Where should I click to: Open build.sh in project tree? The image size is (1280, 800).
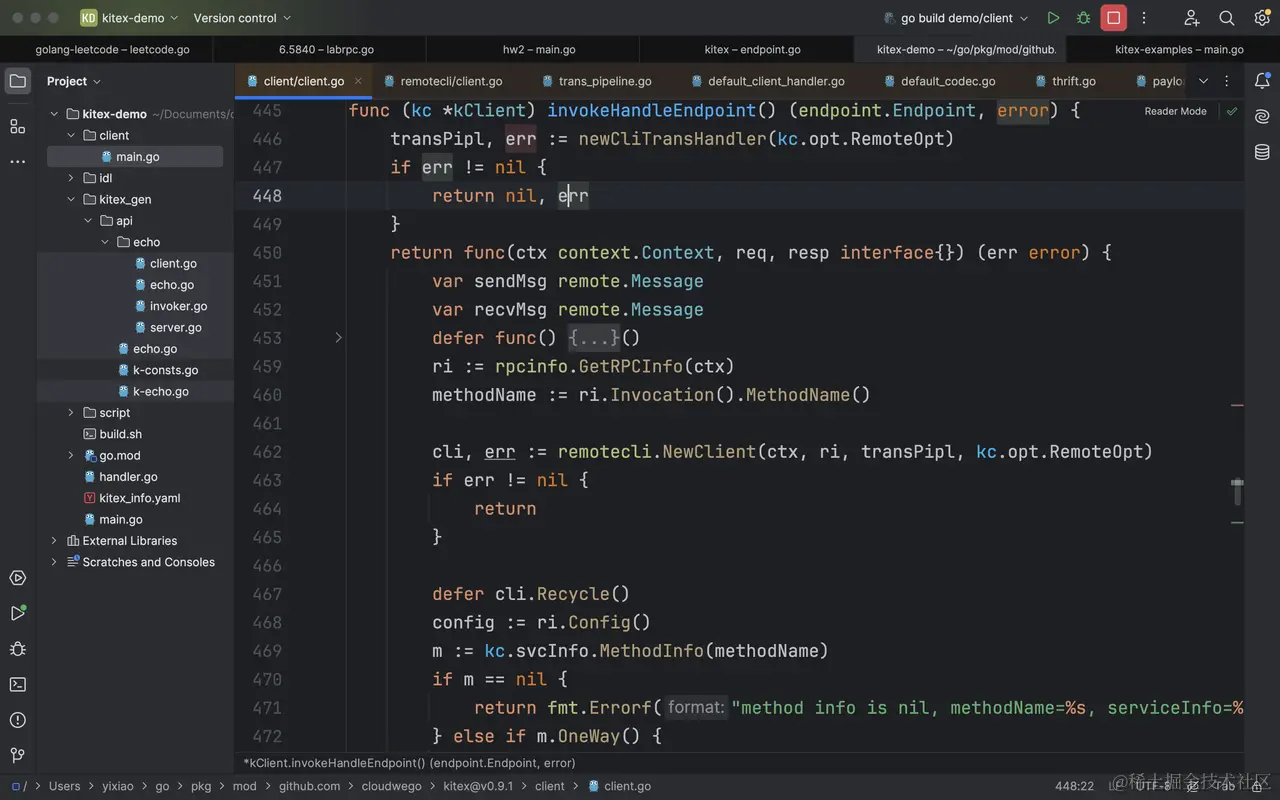click(x=120, y=434)
